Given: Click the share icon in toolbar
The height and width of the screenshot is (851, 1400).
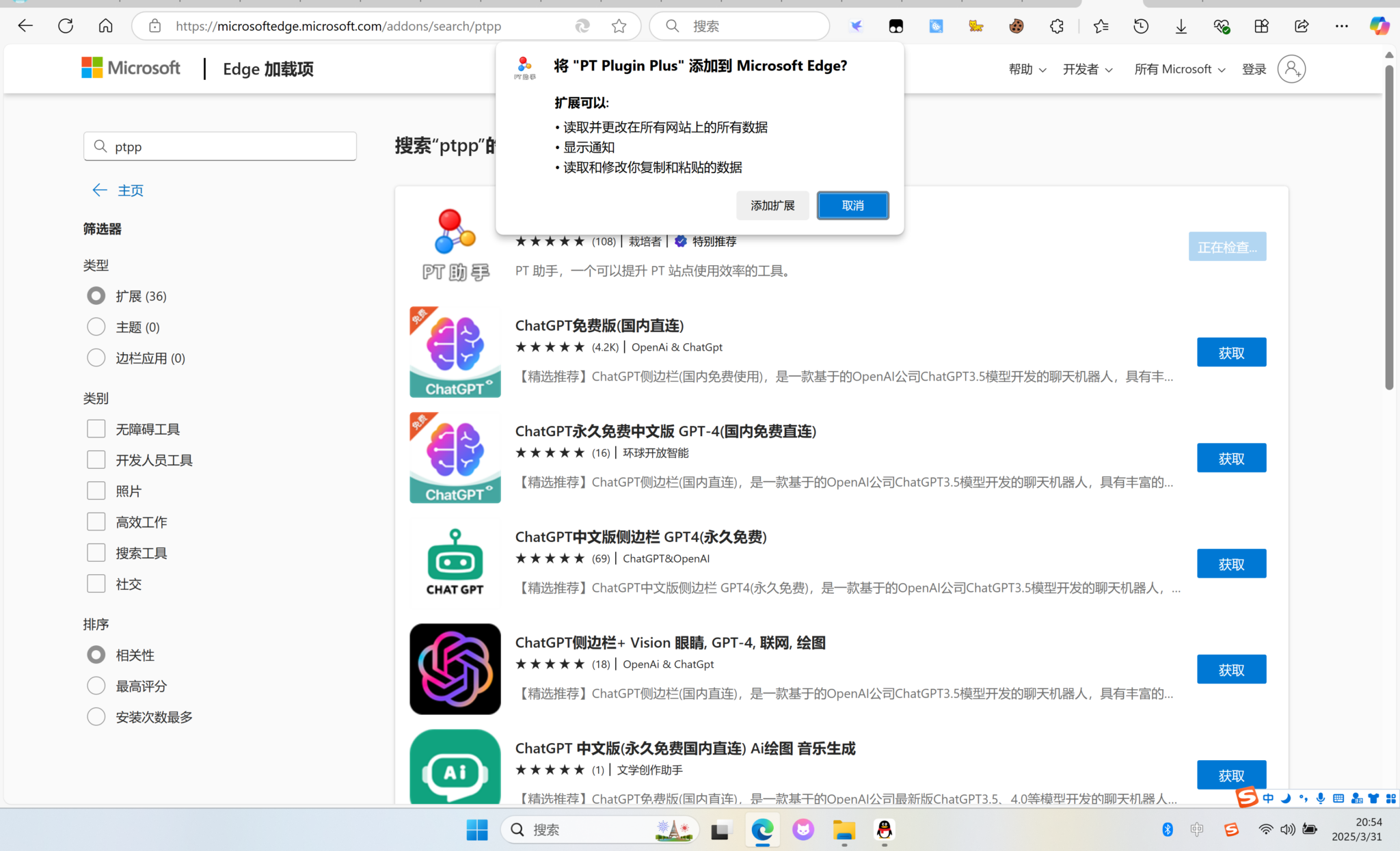Looking at the screenshot, I should tap(1302, 26).
